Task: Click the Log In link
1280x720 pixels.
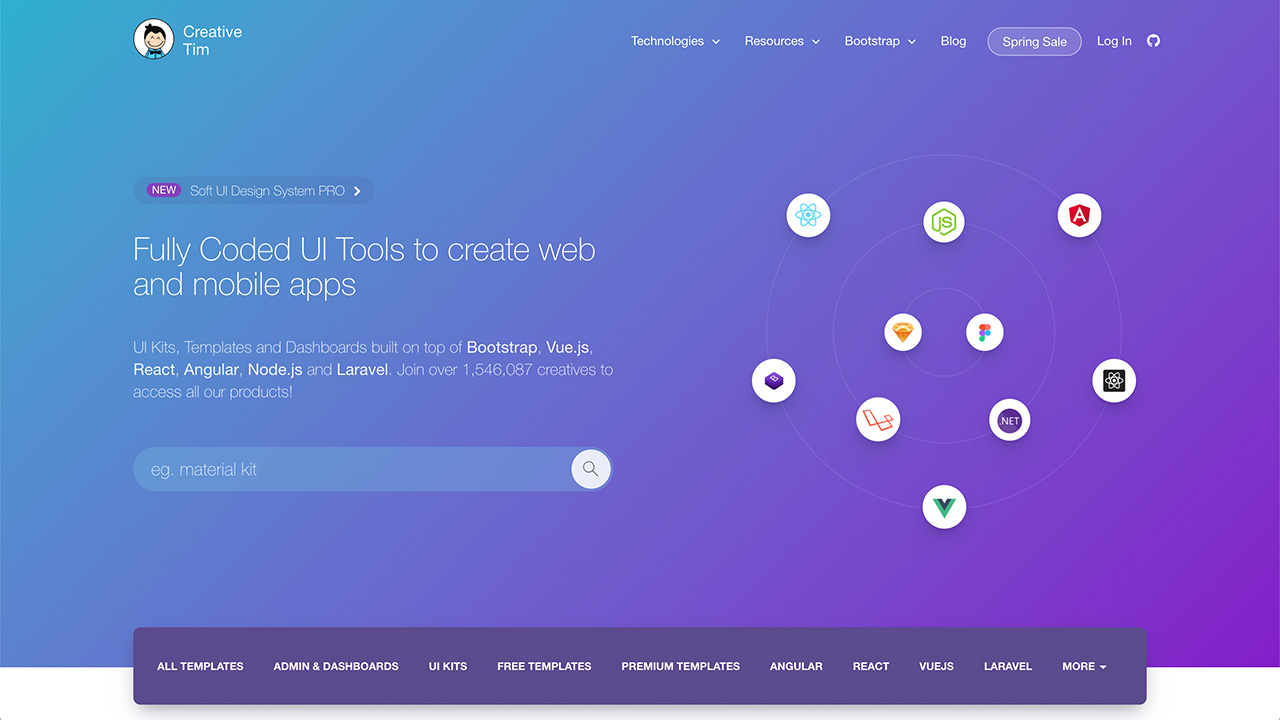Action: [1114, 41]
